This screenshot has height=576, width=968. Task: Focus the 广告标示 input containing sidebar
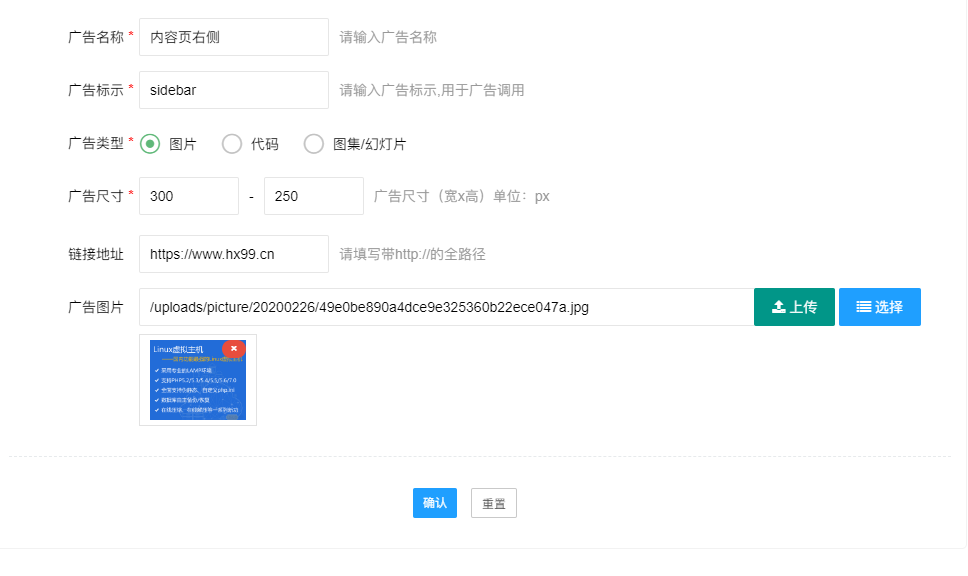click(x=234, y=90)
